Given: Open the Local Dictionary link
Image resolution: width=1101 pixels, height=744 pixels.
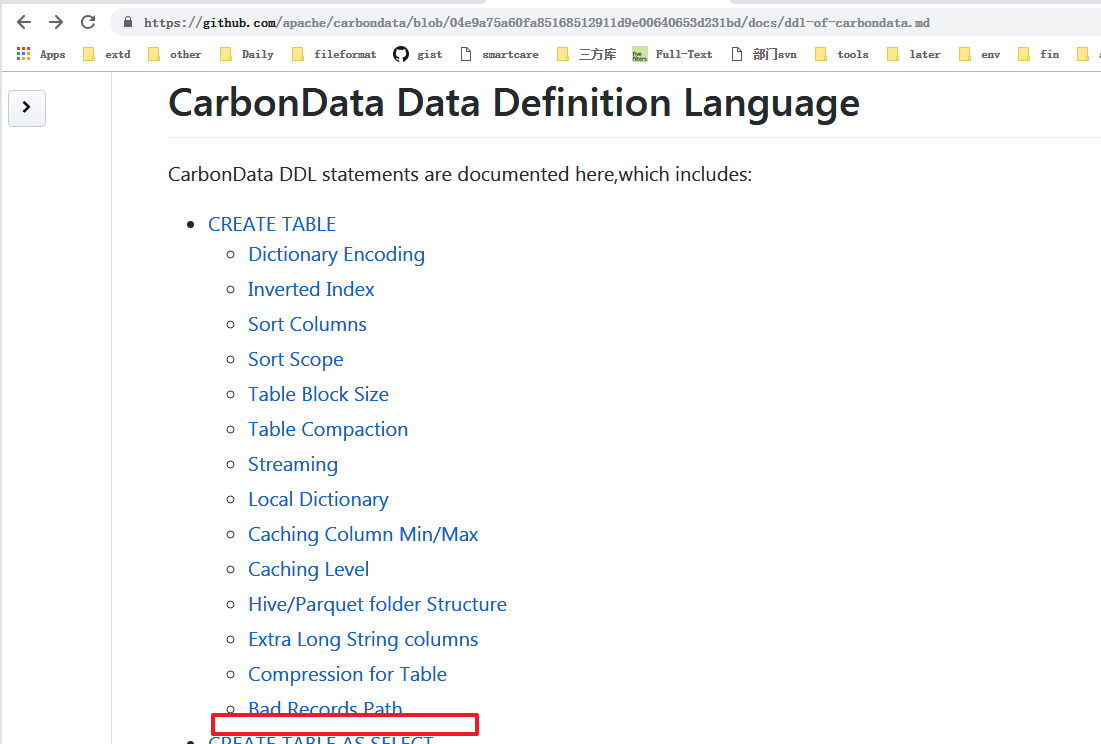Looking at the screenshot, I should [318, 500].
